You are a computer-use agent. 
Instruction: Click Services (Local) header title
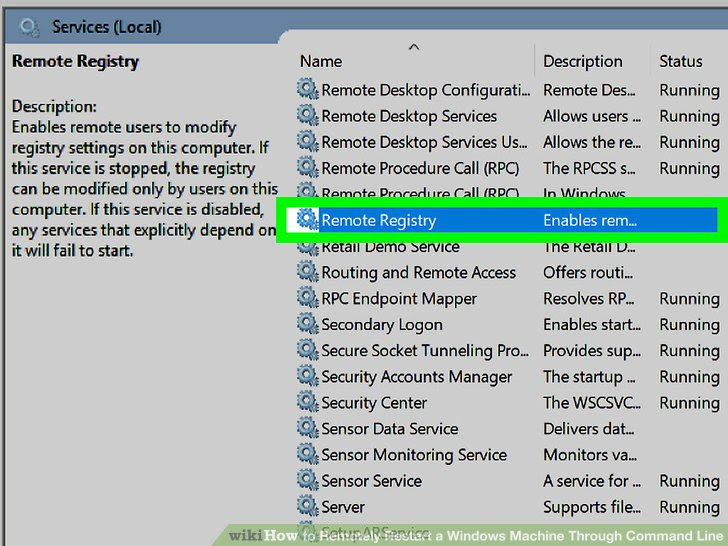106,27
